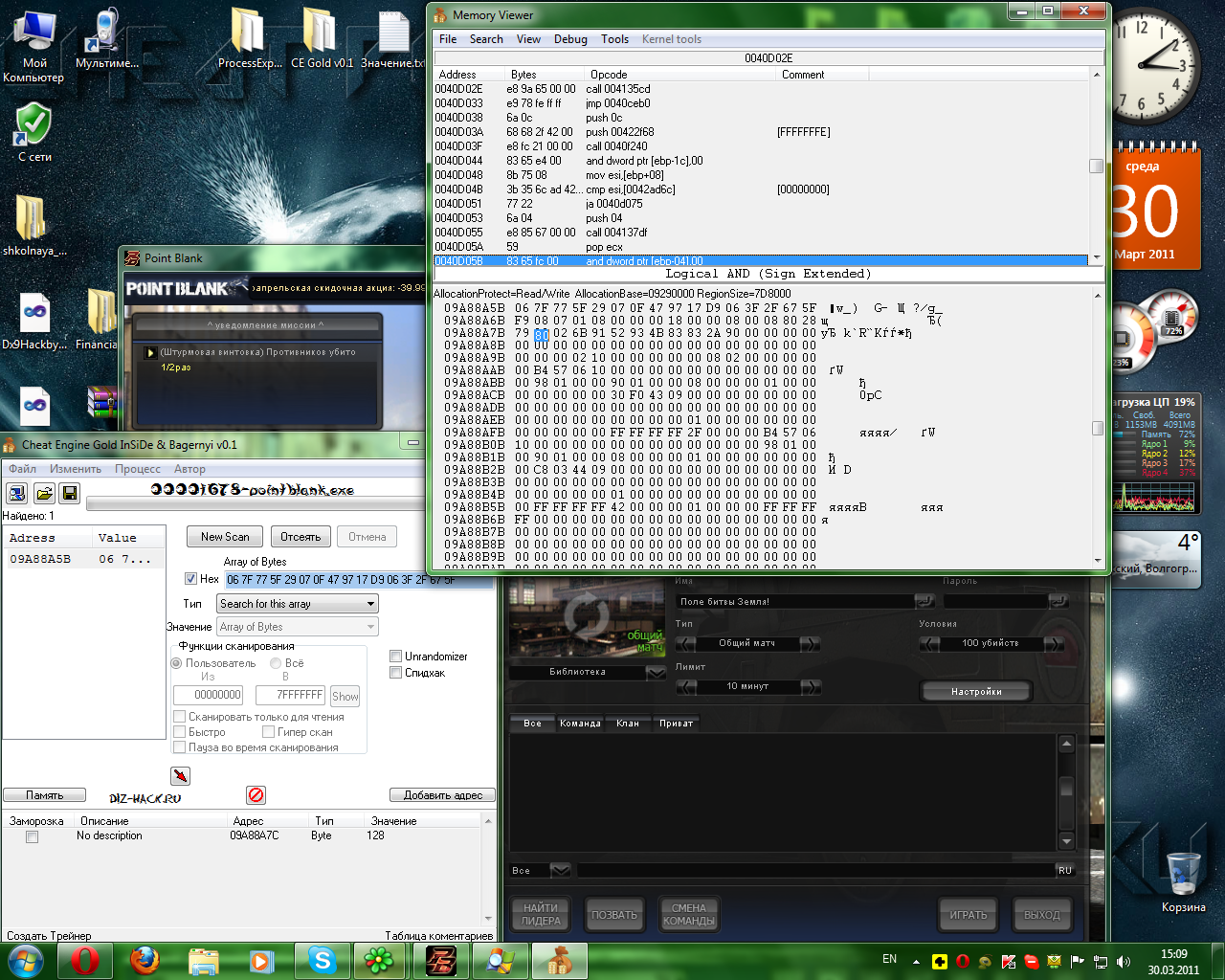Toggle the Гипер скан checkbox
The width and height of the screenshot is (1225, 980).
tap(268, 731)
